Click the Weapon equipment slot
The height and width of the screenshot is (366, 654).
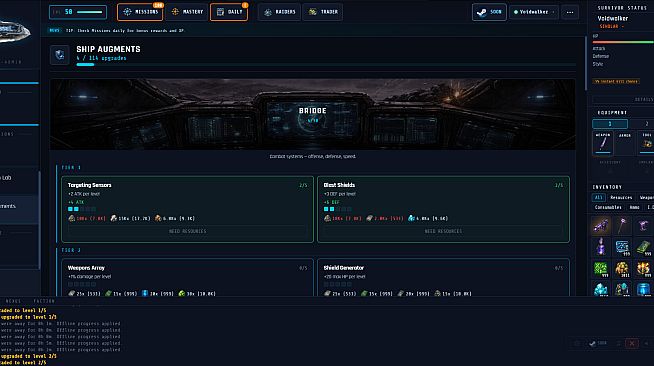[x=603, y=143]
